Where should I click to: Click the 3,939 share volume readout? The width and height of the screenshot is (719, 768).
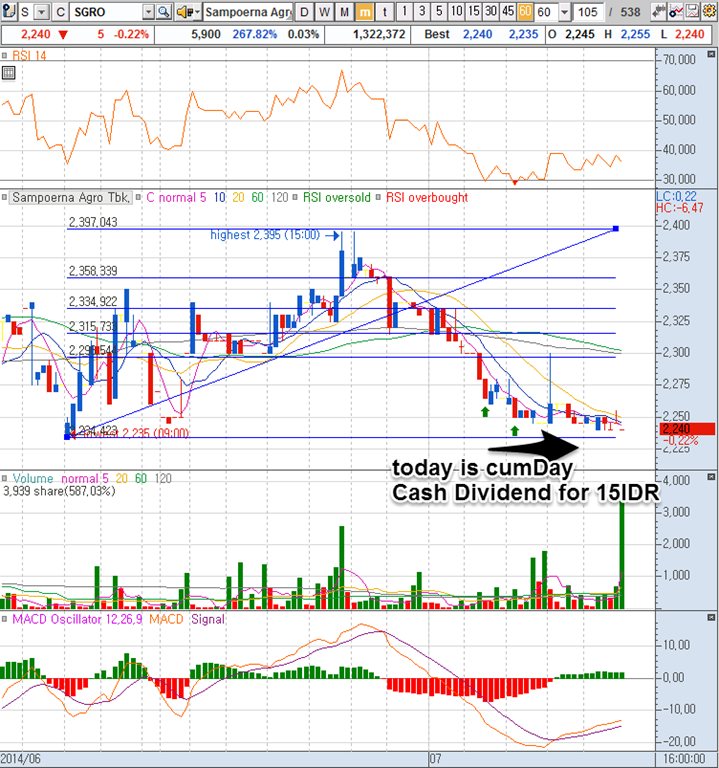click(x=59, y=491)
